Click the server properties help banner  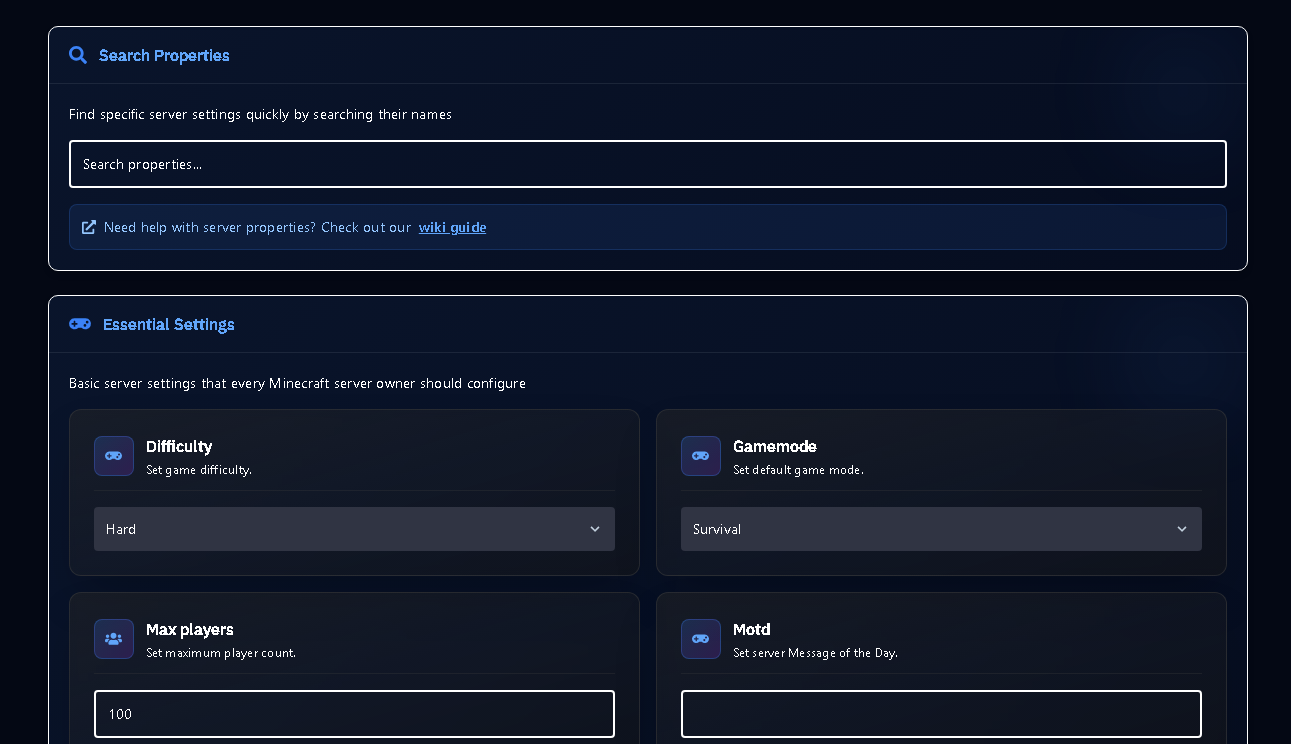tap(647, 227)
